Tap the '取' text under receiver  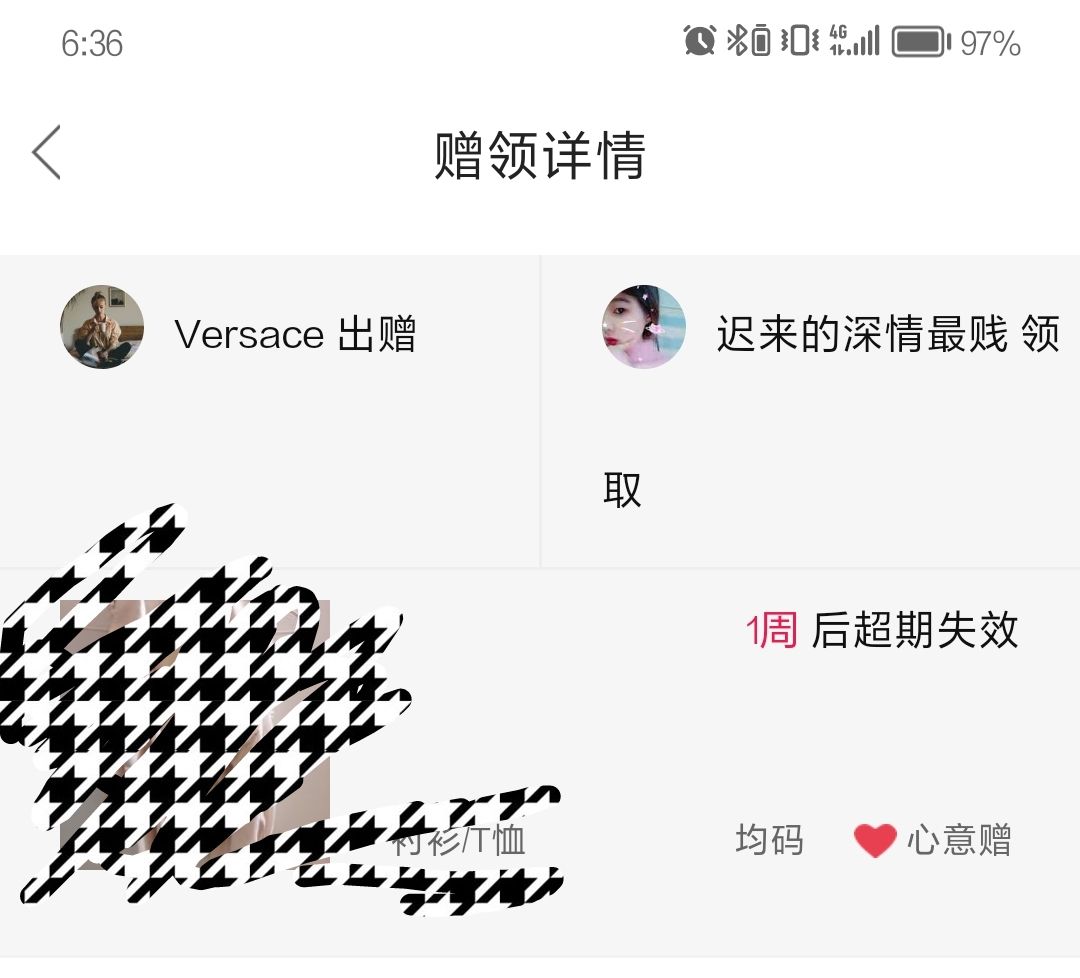coord(622,490)
